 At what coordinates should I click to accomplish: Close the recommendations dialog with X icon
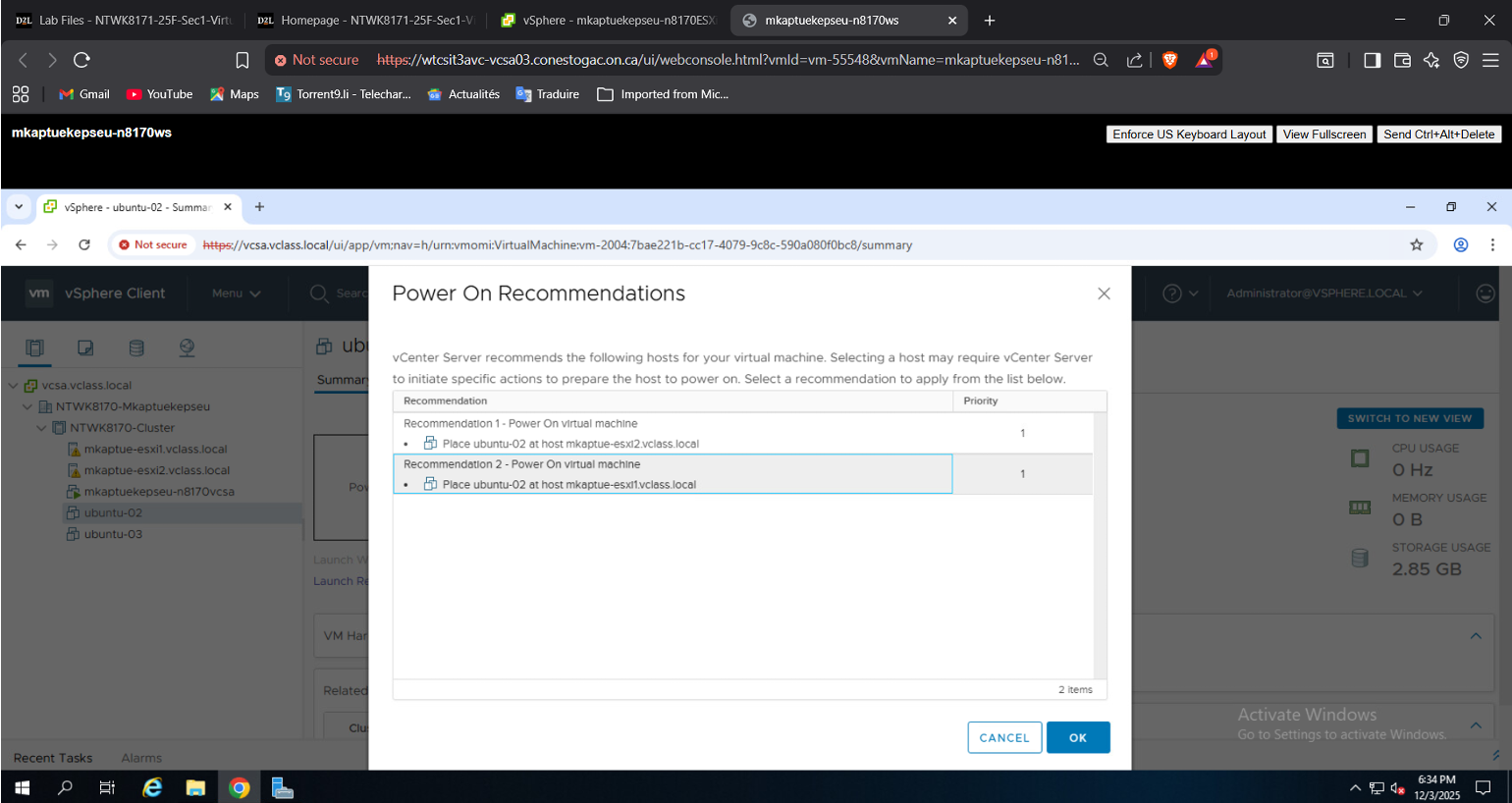pyautogui.click(x=1104, y=294)
